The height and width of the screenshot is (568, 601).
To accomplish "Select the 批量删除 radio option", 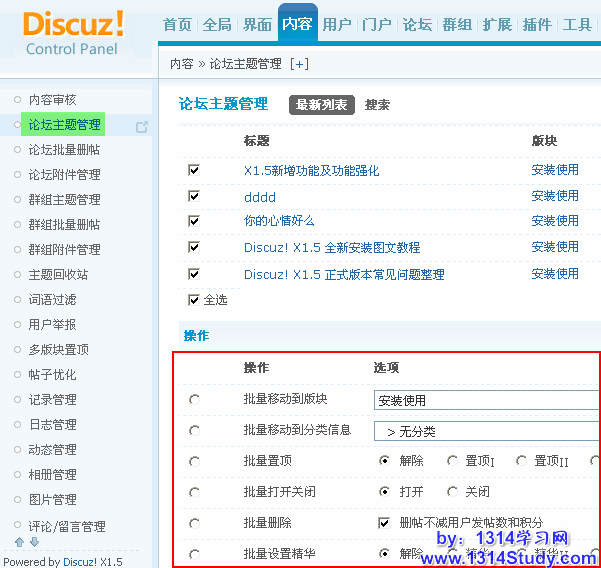I will pyautogui.click(x=194, y=523).
